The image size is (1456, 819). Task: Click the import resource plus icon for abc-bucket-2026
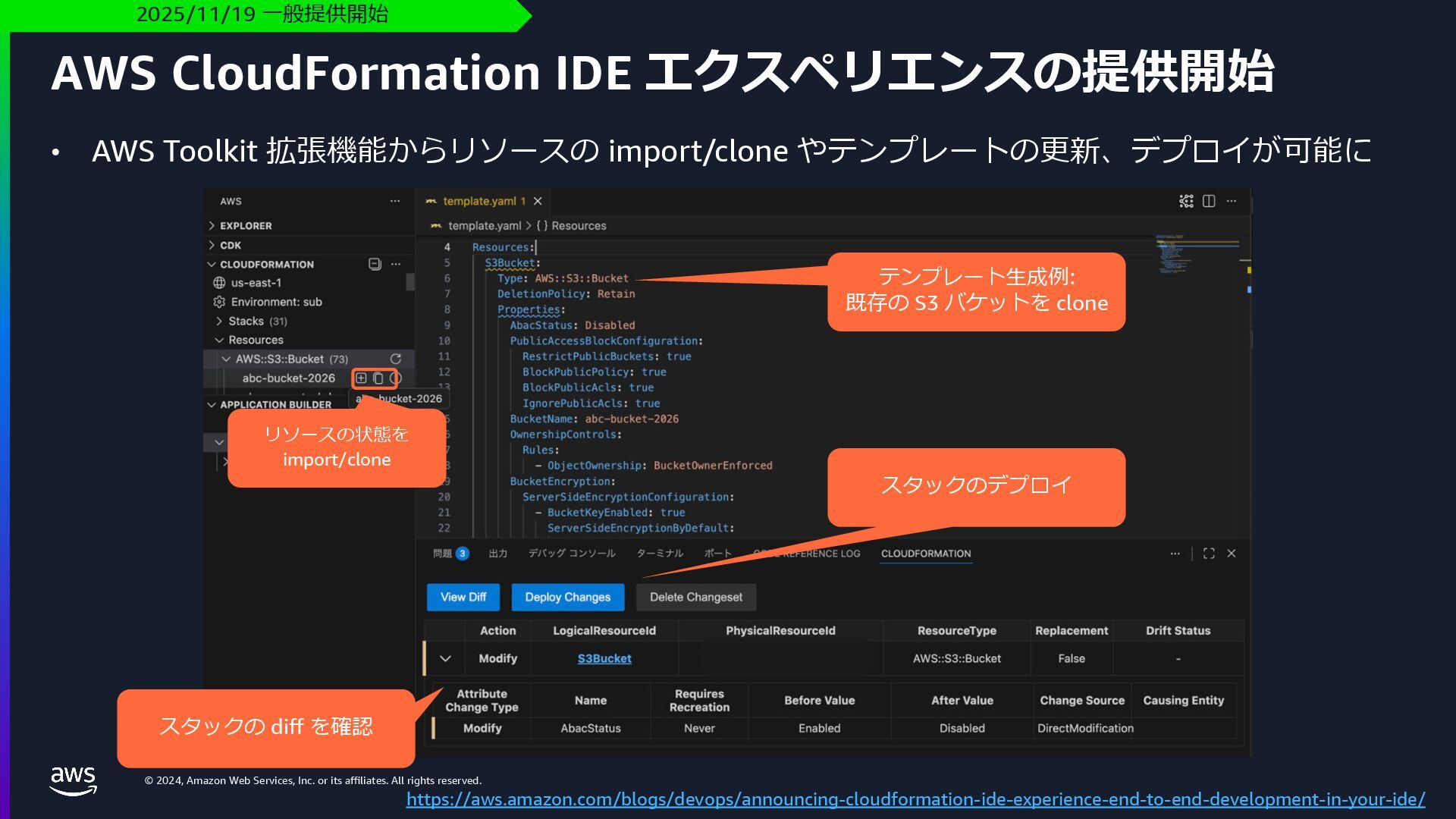(x=362, y=378)
